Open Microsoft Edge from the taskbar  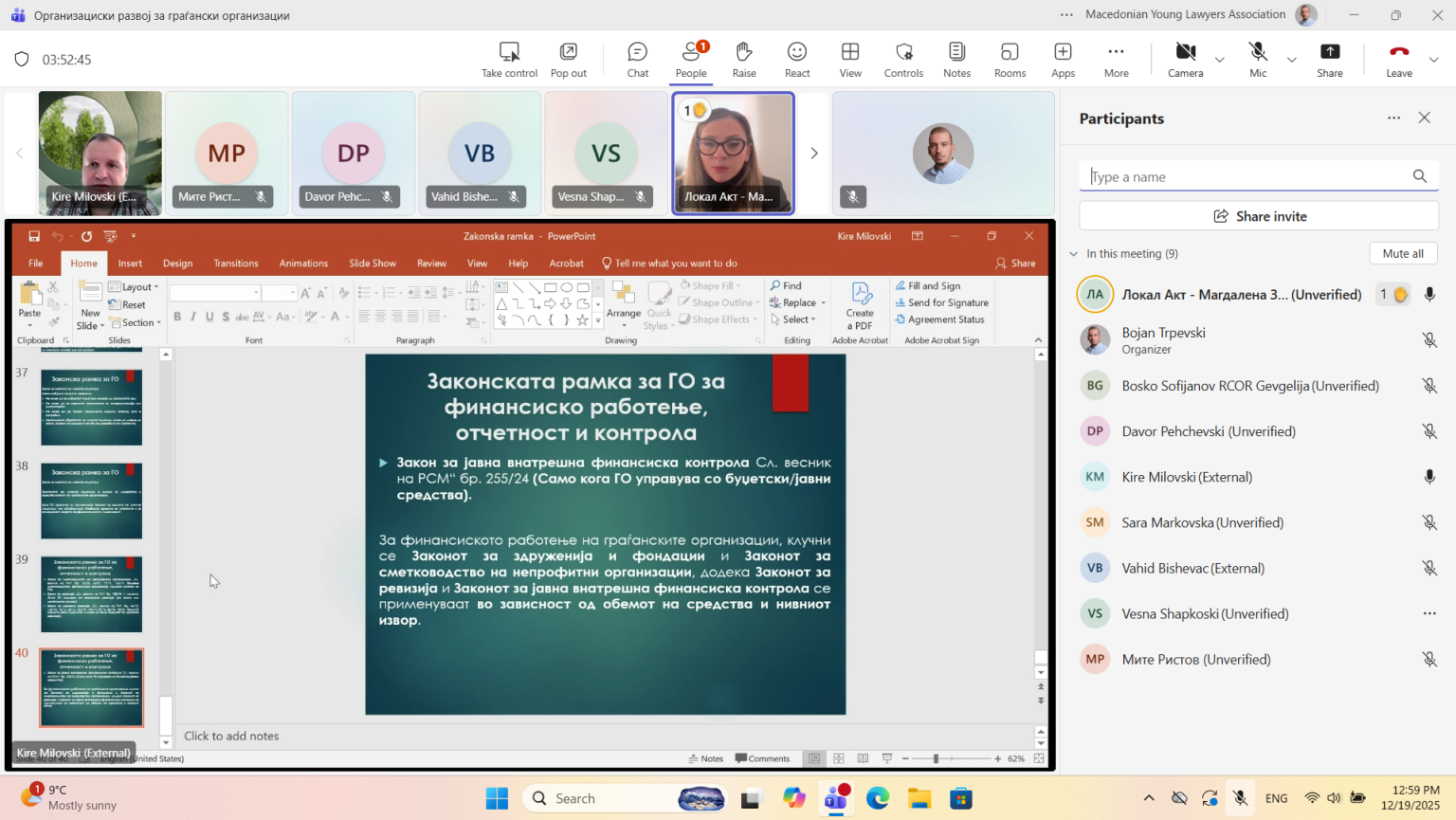(x=878, y=798)
